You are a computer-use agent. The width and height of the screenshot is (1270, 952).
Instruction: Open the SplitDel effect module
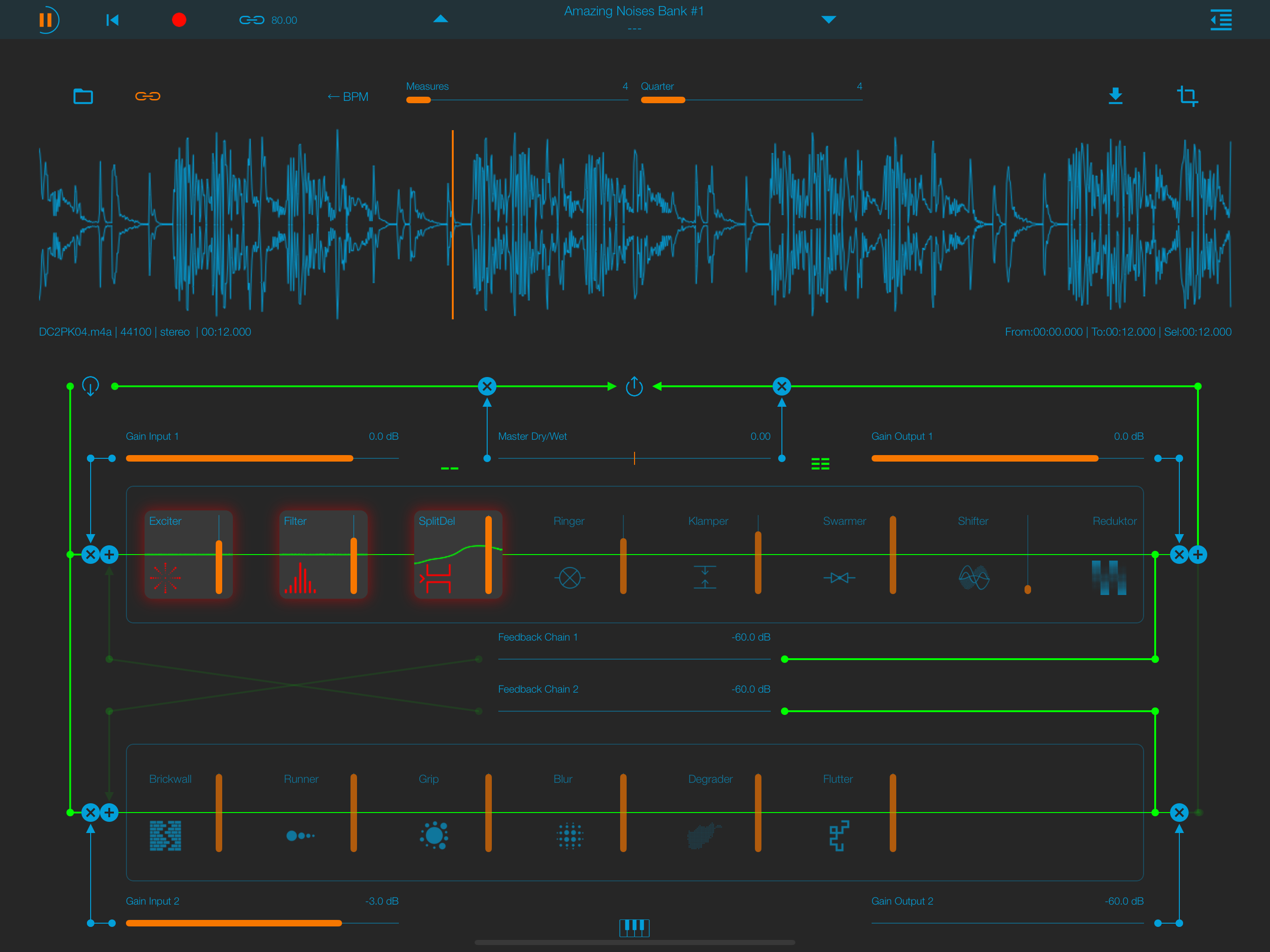point(458,554)
